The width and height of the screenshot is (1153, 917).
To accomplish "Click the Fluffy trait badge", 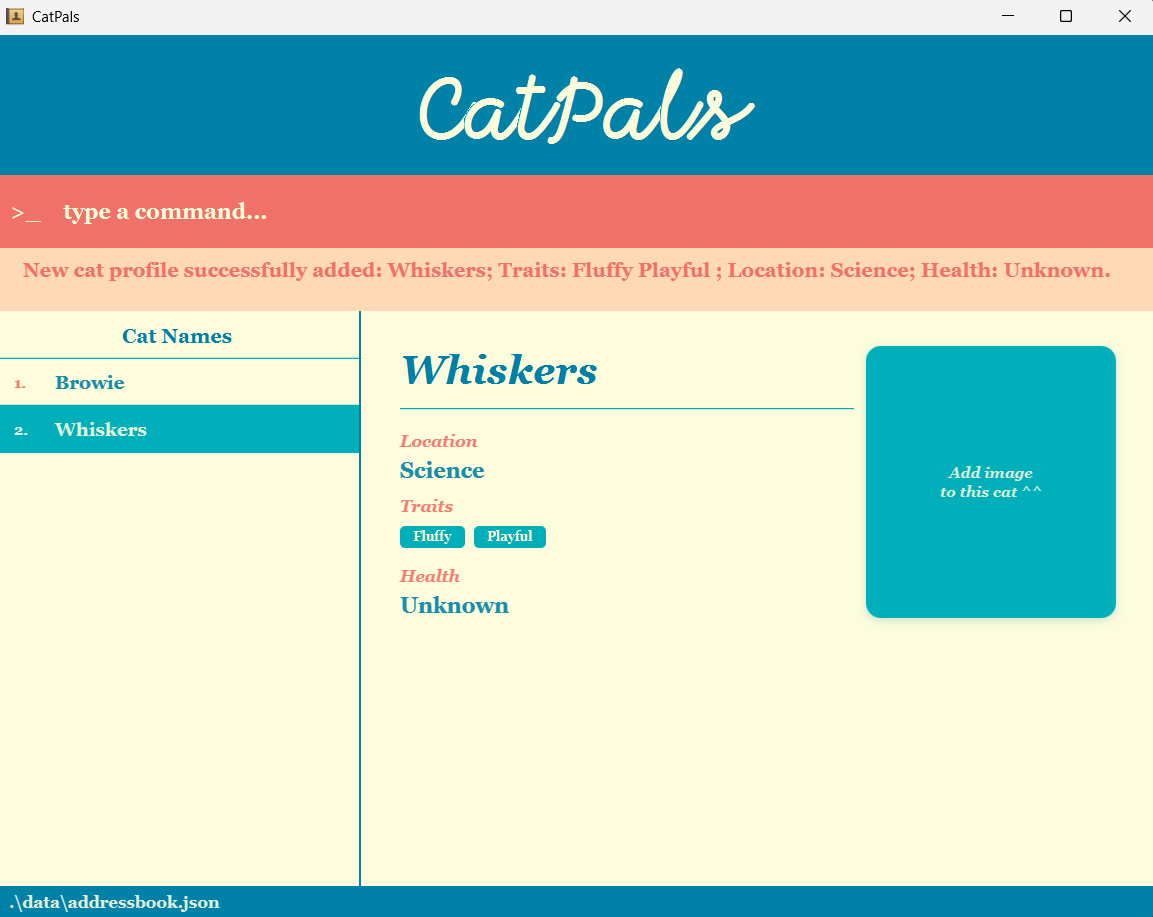I will coord(432,536).
